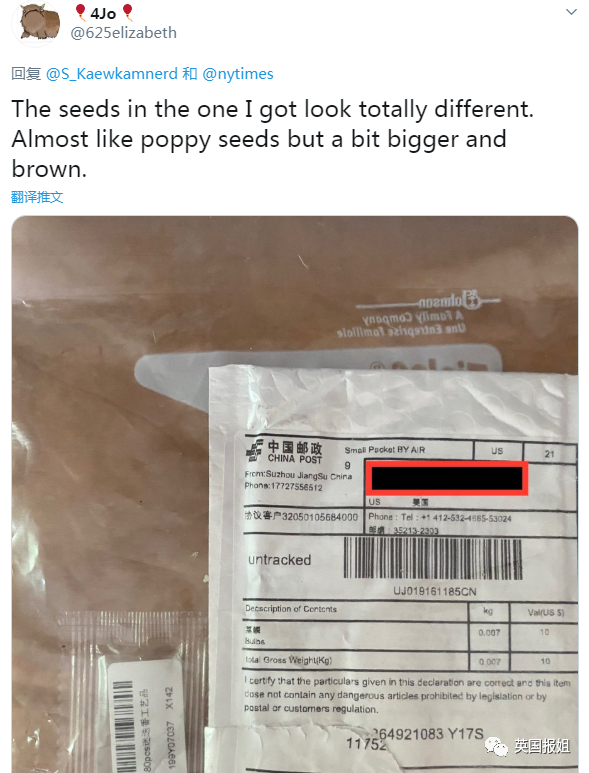Click the 翻译推文 translate tweet link
Image resolution: width=589 pixels, height=773 pixels.
(37, 197)
